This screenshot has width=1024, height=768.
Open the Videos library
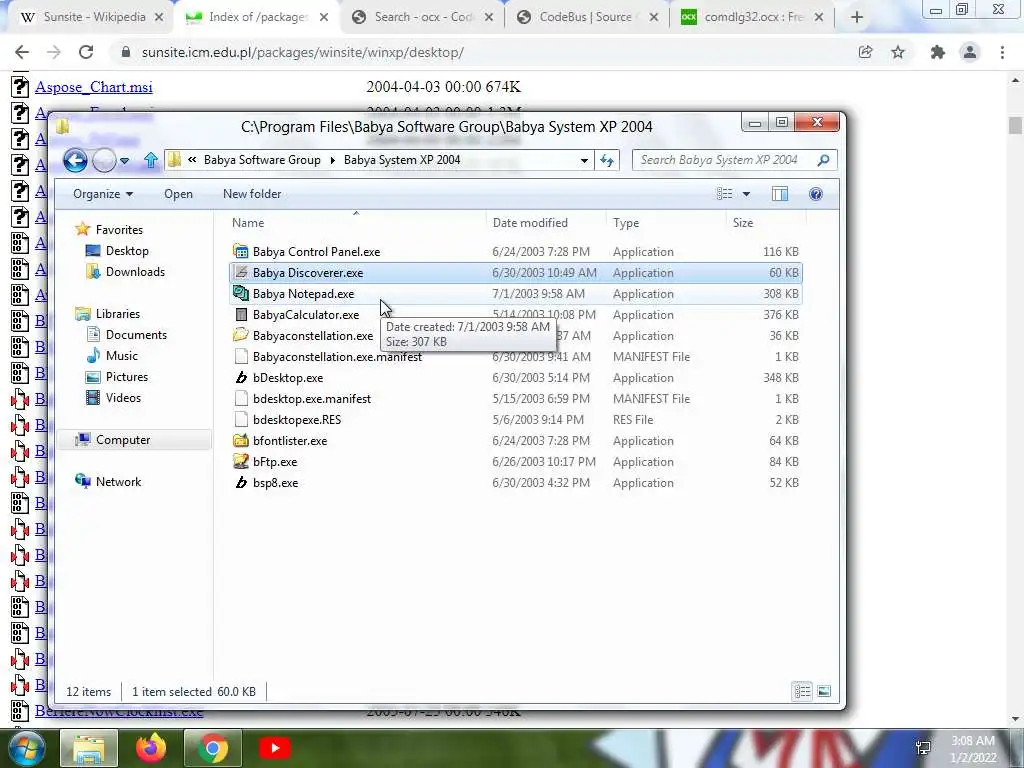[x=123, y=398]
